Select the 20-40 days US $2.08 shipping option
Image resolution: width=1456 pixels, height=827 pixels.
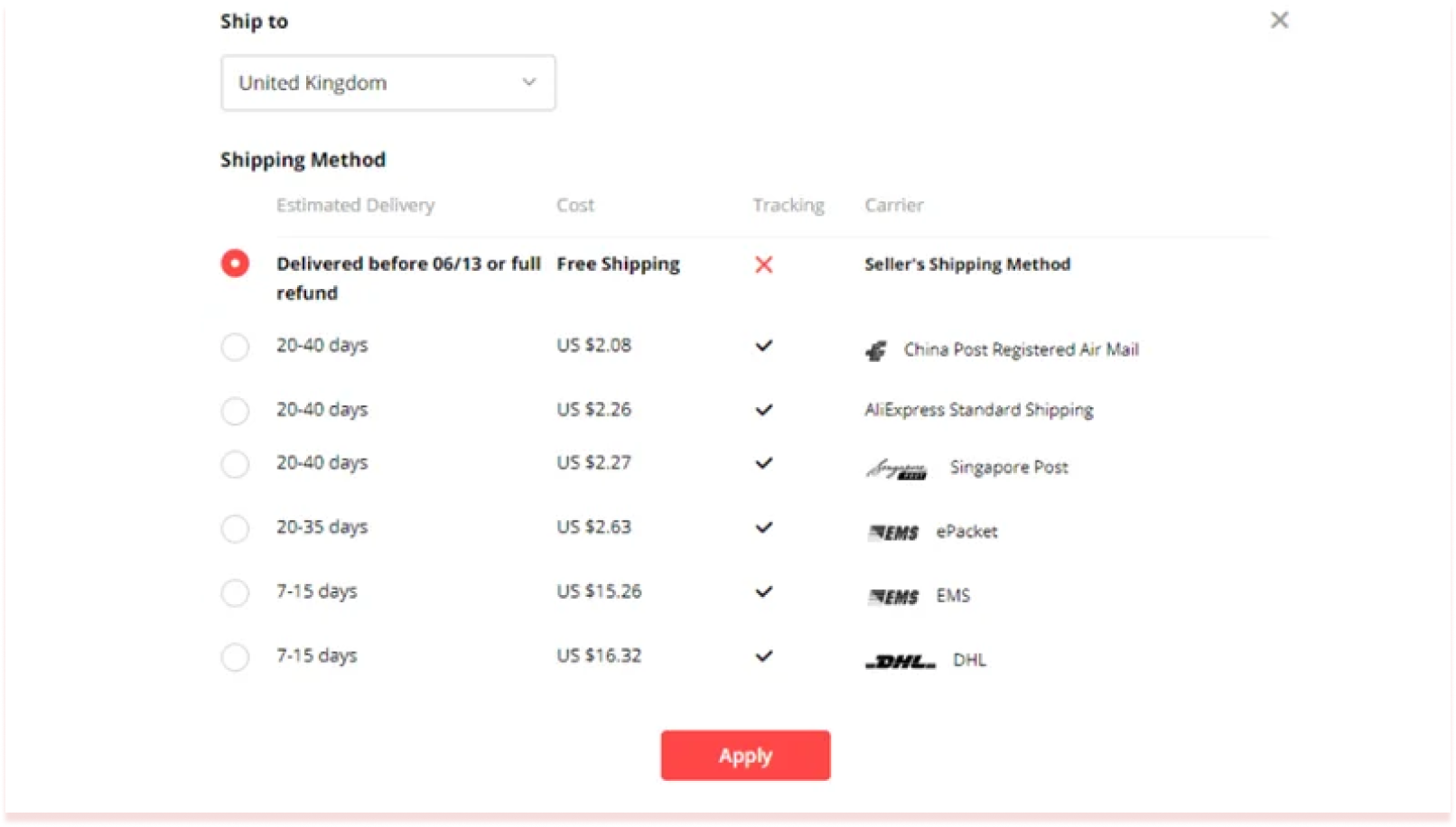[x=235, y=347]
